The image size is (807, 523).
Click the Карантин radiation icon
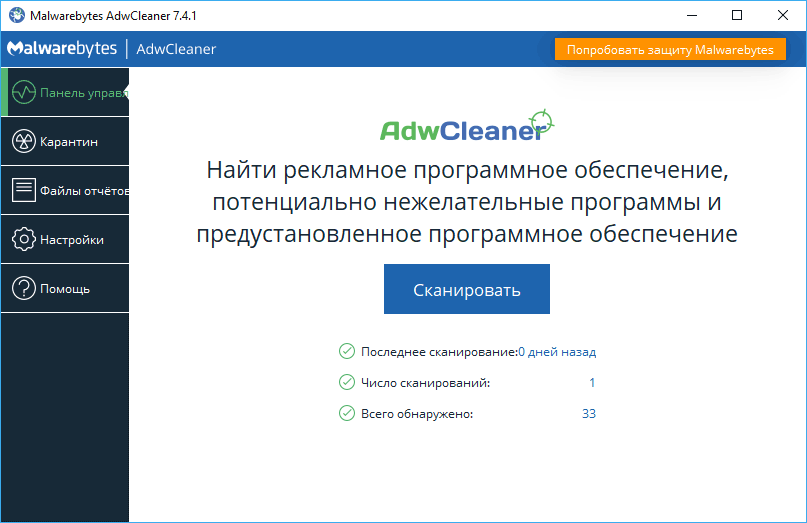point(24,142)
